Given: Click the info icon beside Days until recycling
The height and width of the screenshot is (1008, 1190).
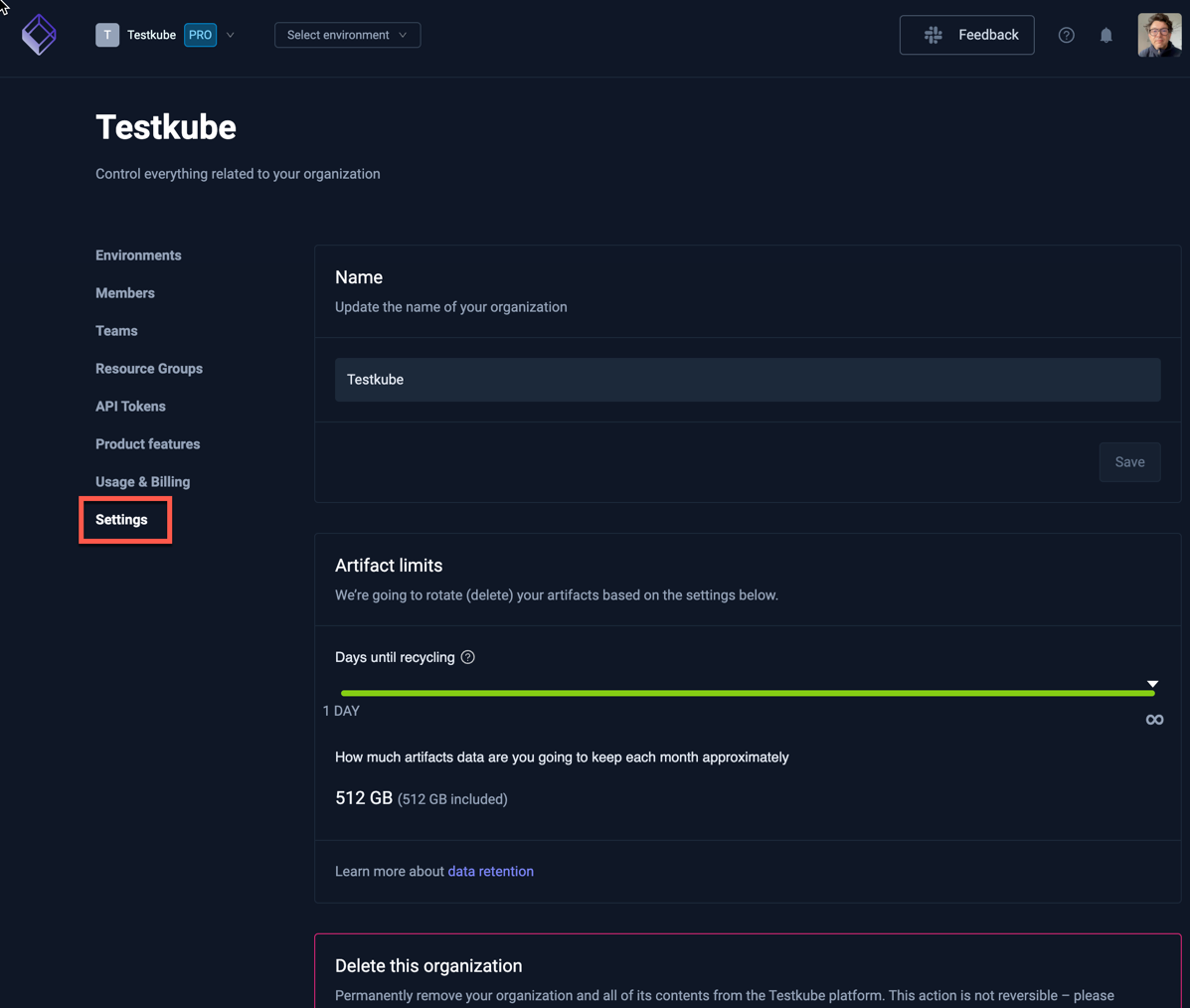Looking at the screenshot, I should pyautogui.click(x=468, y=657).
